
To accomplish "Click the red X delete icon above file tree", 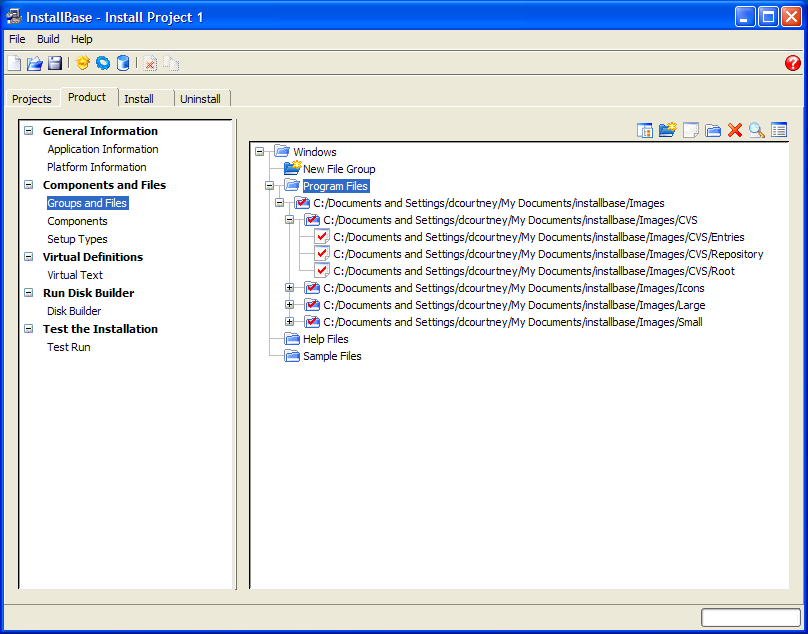I will pos(735,130).
